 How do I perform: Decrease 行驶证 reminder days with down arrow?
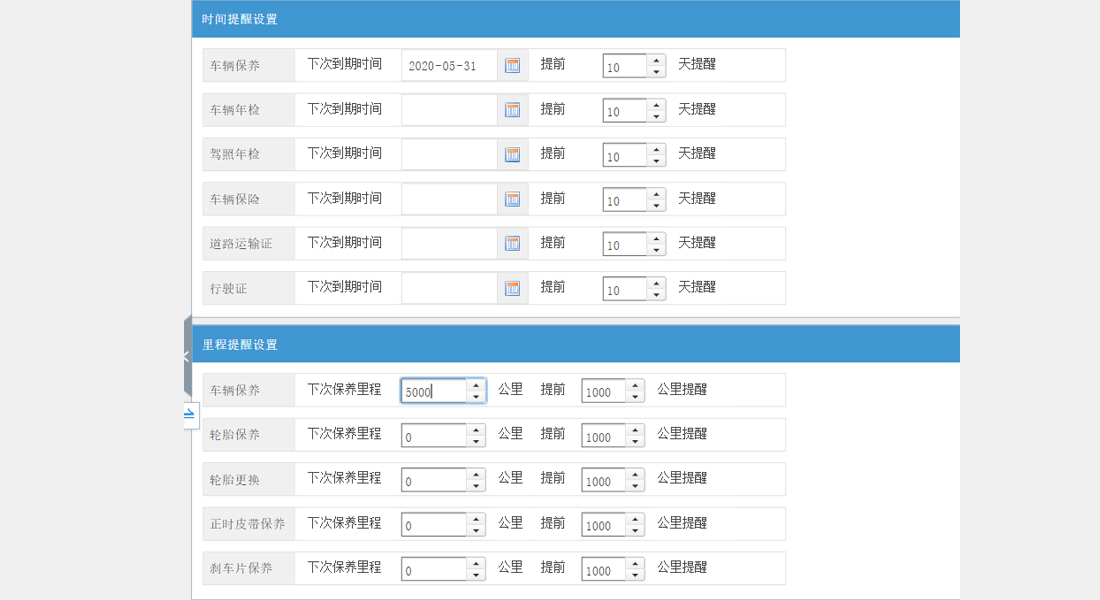pos(656,294)
